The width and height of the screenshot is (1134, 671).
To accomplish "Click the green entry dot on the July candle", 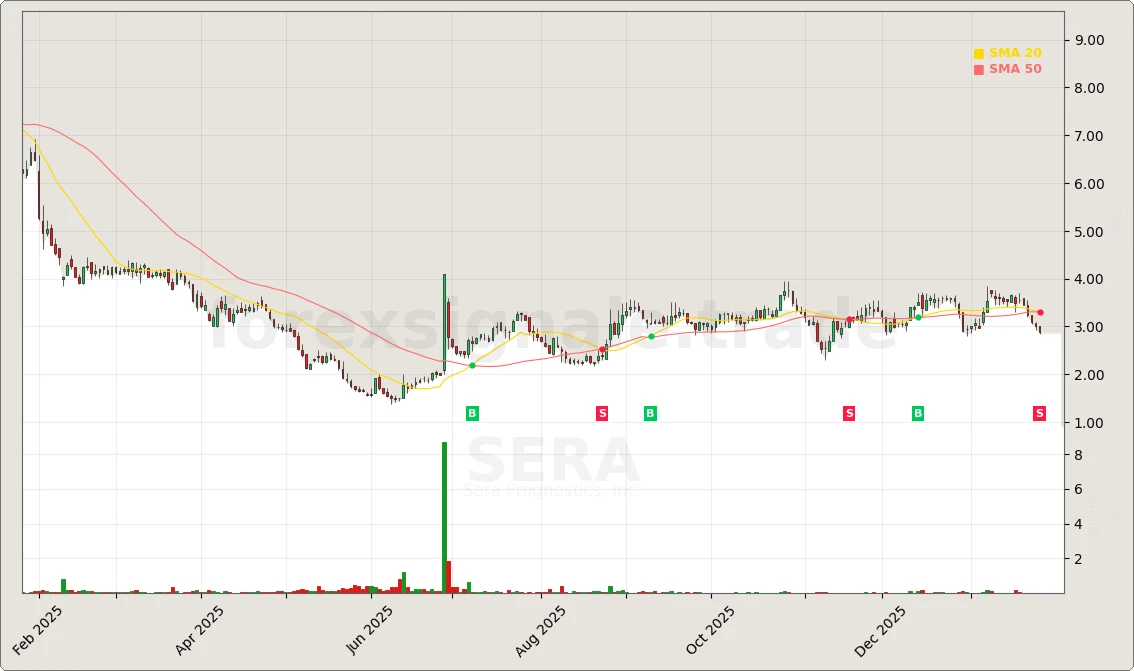I will point(471,366).
